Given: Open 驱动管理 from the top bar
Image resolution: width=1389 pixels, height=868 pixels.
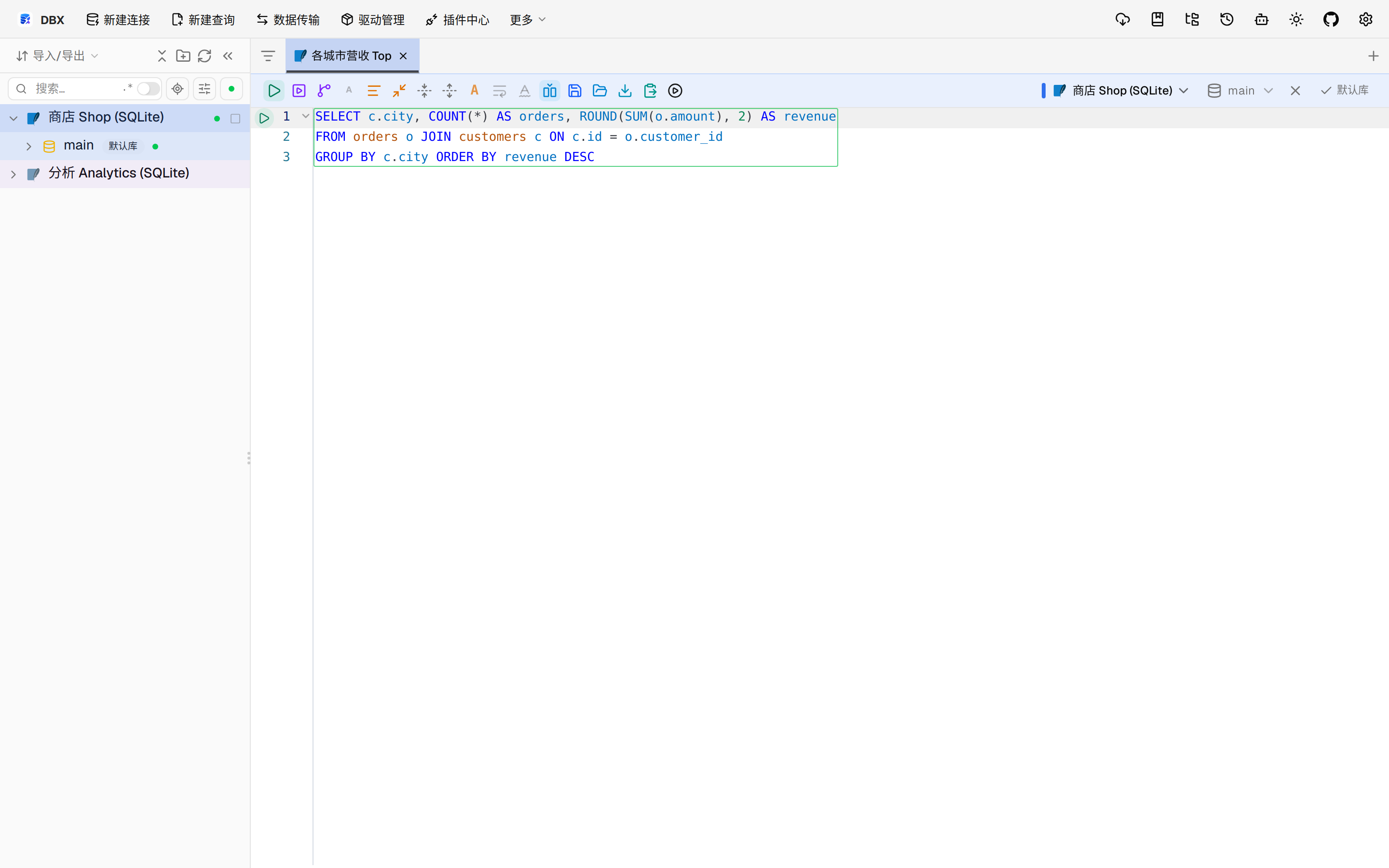Looking at the screenshot, I should click(373, 20).
